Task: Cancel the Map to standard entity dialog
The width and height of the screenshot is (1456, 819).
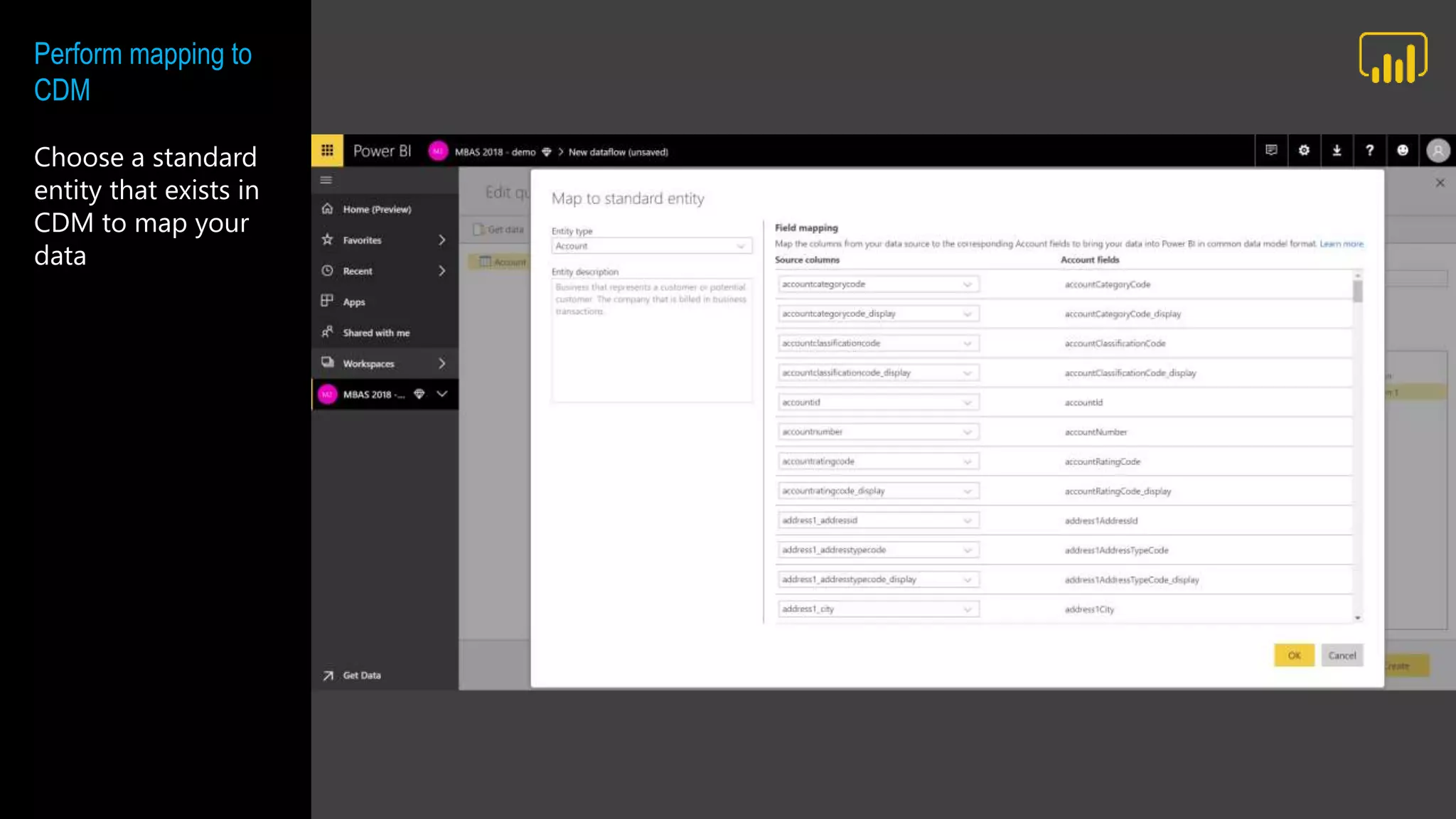Action: tap(1342, 655)
